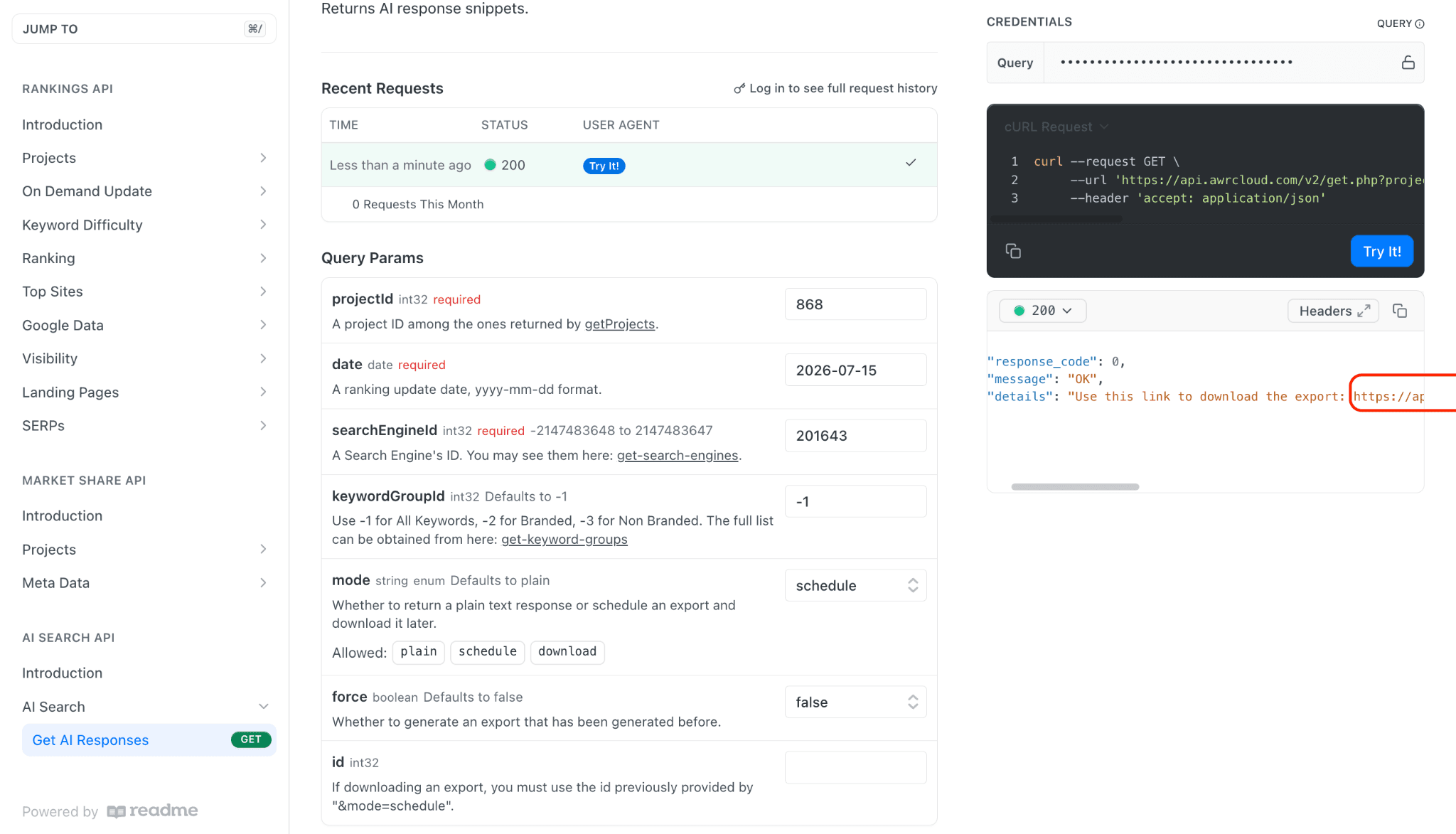Viewport: 1456px width, 834px height.
Task: Copy the cURL request code
Action: pos(1013,251)
